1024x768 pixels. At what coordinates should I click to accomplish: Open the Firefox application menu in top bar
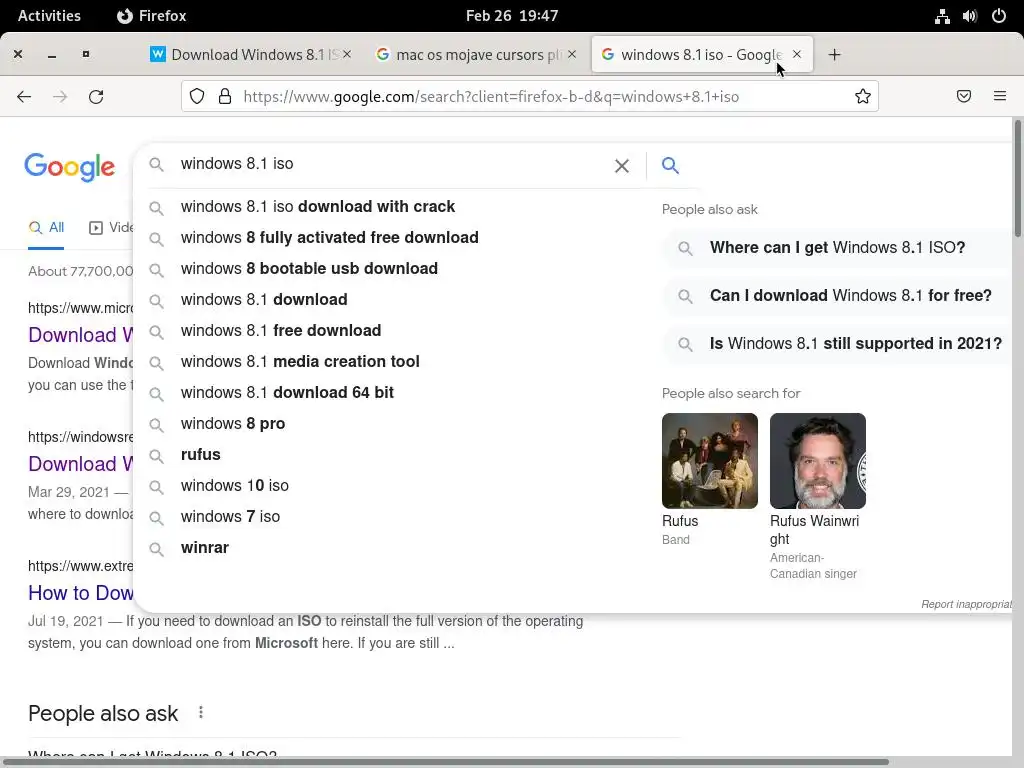point(152,16)
